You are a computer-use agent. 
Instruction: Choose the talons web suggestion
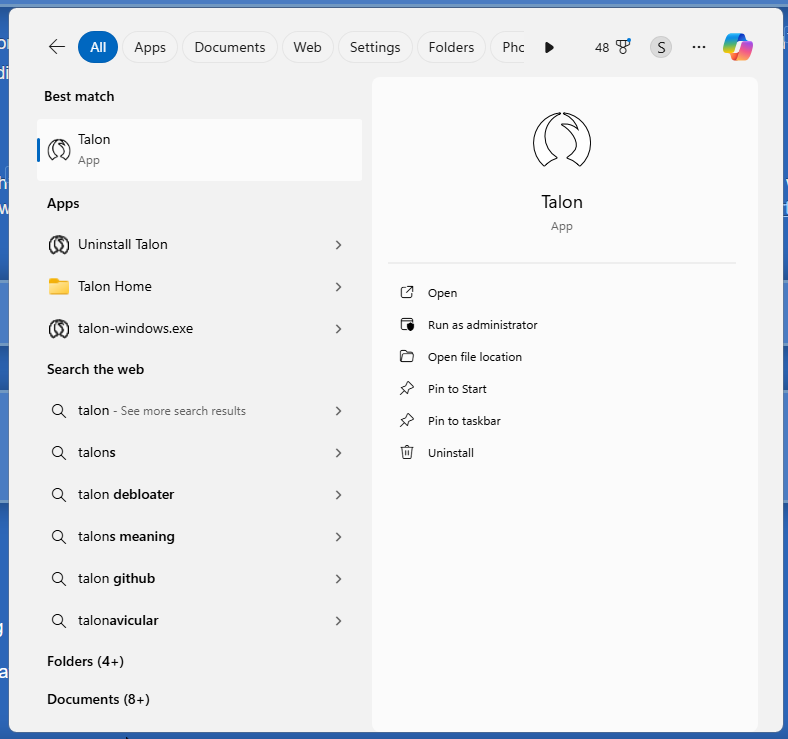[x=200, y=453]
